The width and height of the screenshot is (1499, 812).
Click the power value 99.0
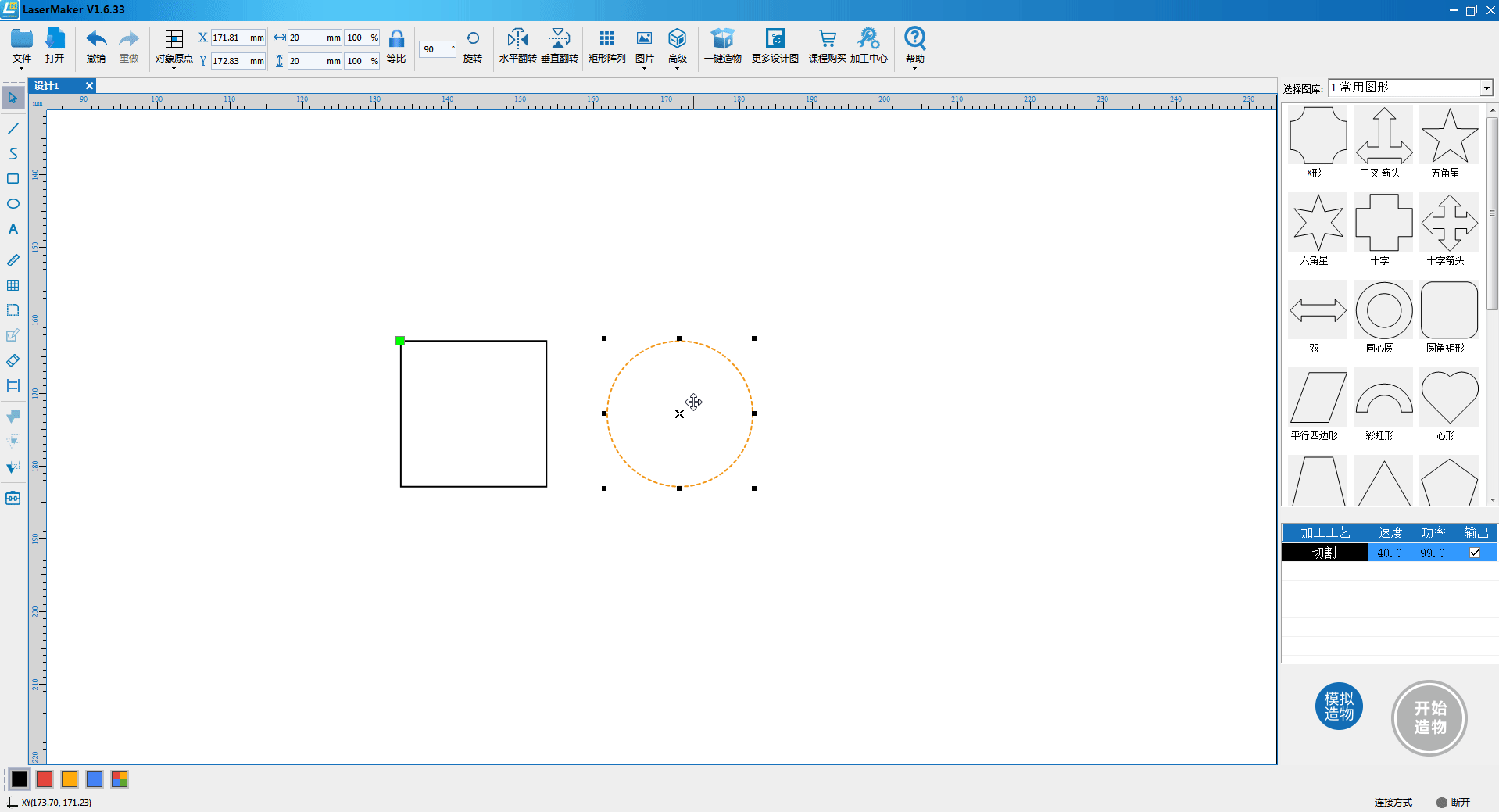1433,553
